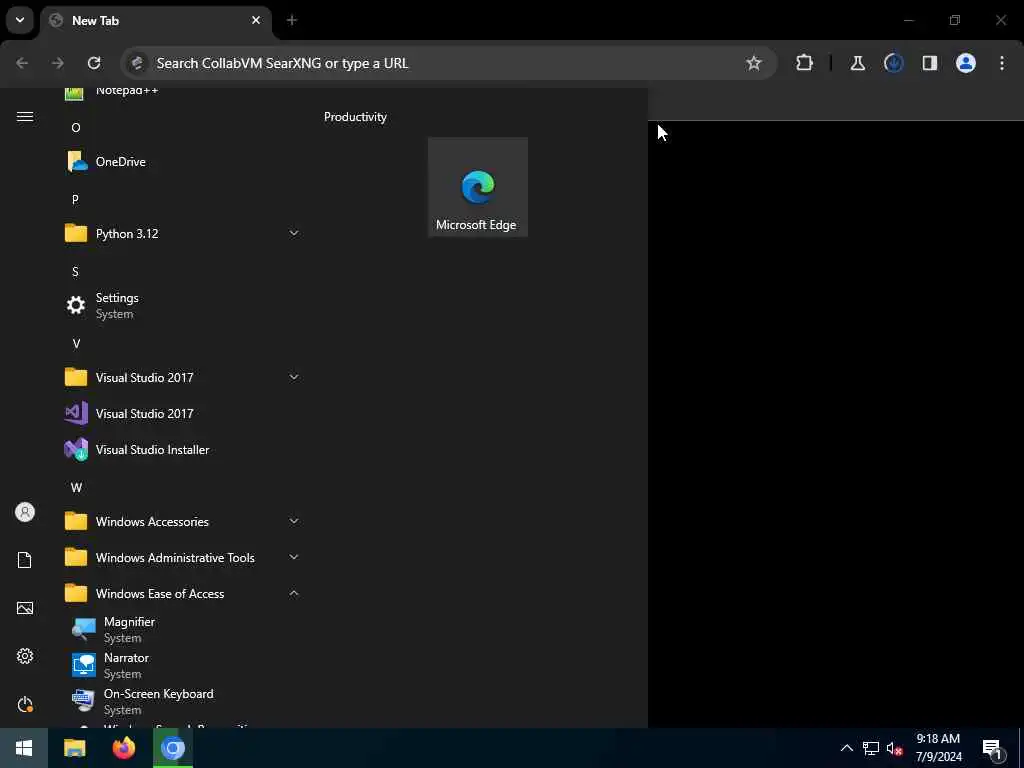Open the clock showing 9:18 AM
The height and width of the screenshot is (768, 1024).
click(938, 748)
